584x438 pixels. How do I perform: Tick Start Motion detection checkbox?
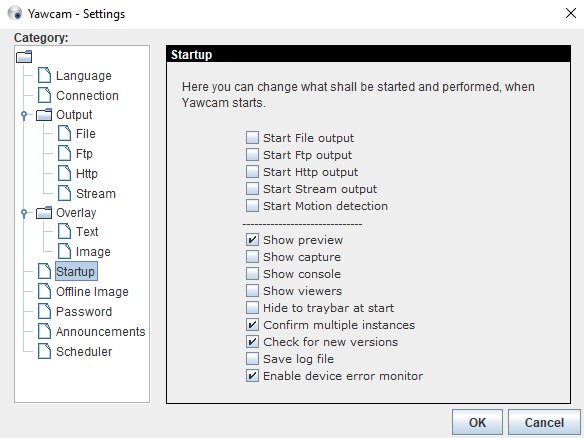pyautogui.click(x=252, y=206)
